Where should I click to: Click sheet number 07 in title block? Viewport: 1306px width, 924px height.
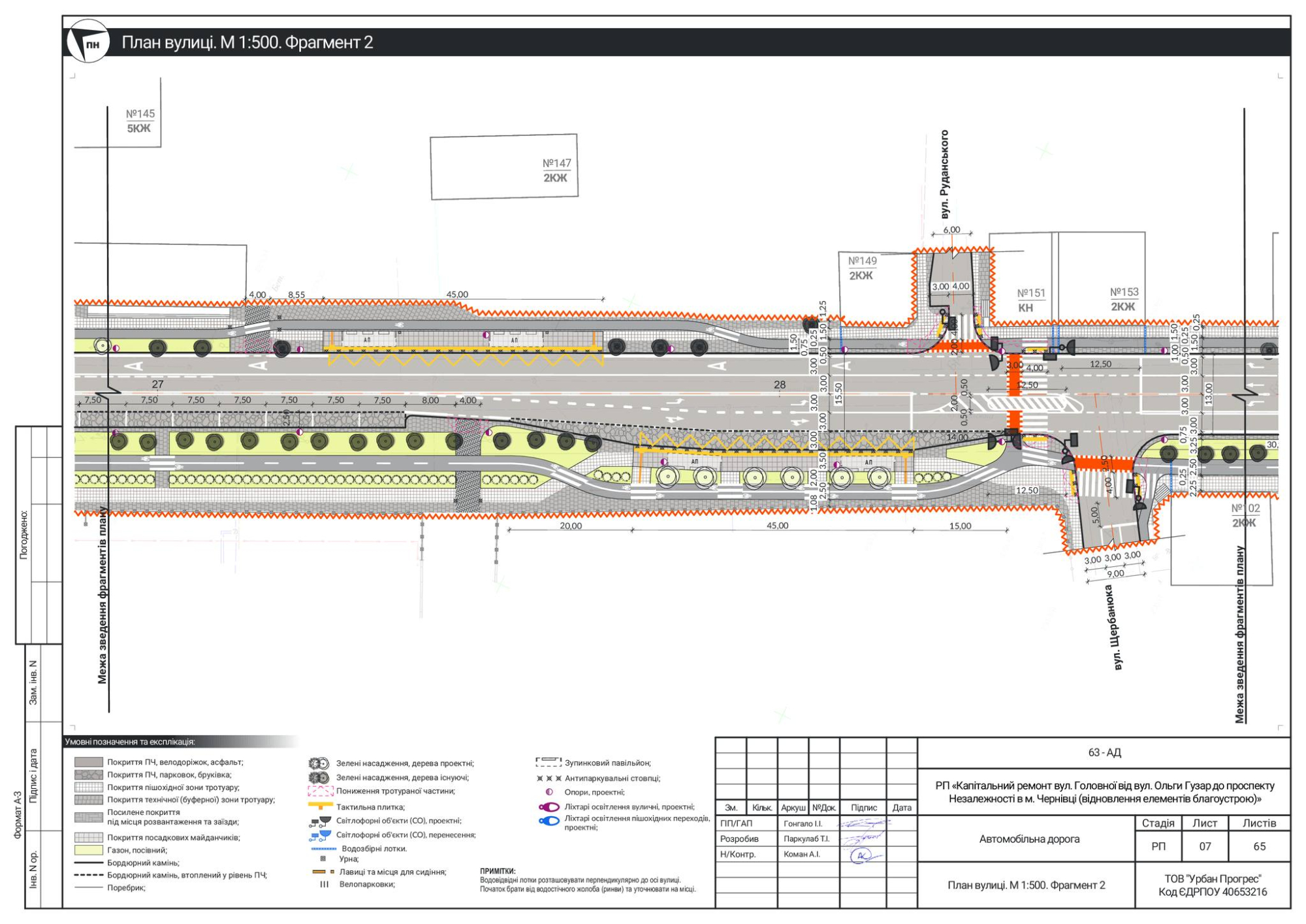1205,846
